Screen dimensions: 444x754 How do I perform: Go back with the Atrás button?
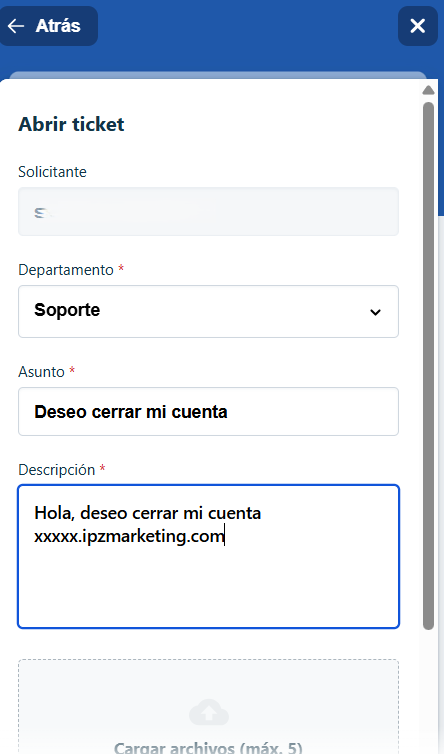coord(48,26)
